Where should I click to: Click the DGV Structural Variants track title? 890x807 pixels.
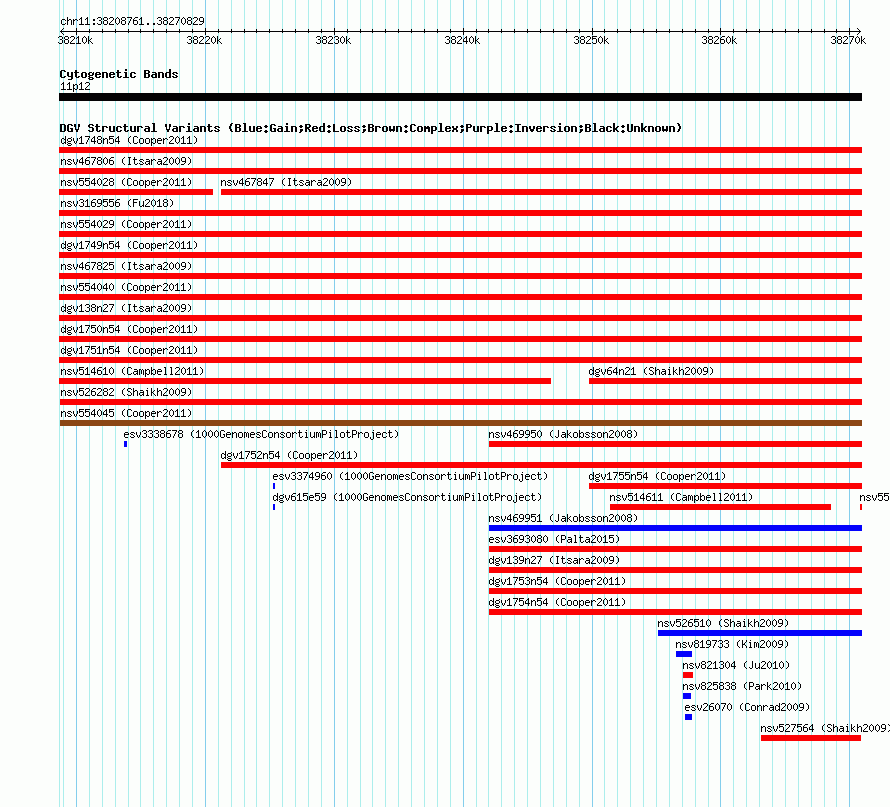click(x=371, y=128)
